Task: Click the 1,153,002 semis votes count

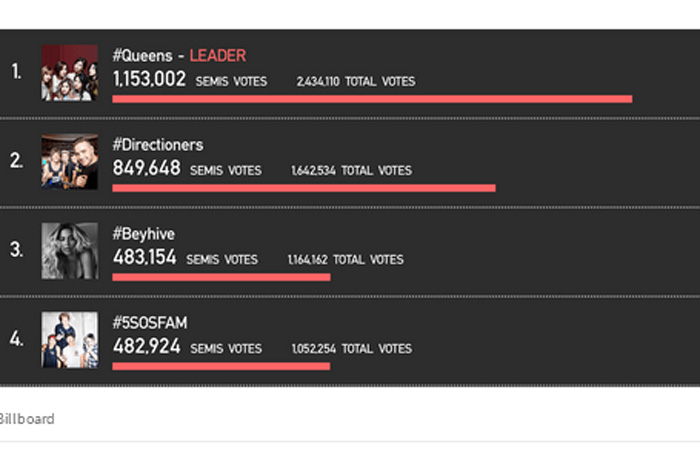Action: pos(149,79)
